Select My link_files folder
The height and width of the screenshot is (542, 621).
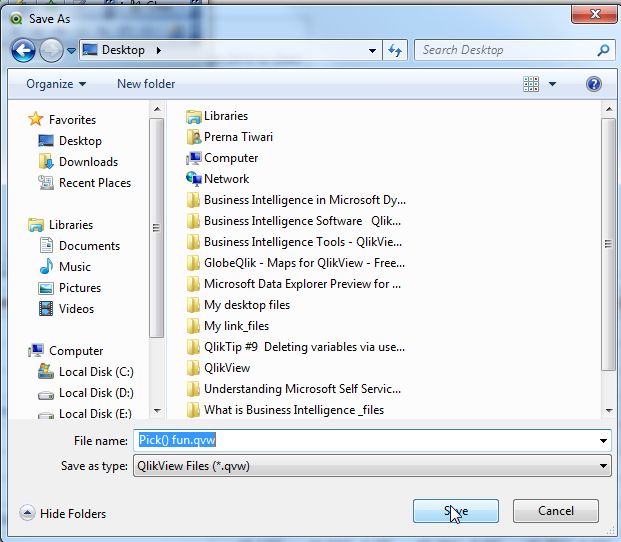[x=227, y=326]
